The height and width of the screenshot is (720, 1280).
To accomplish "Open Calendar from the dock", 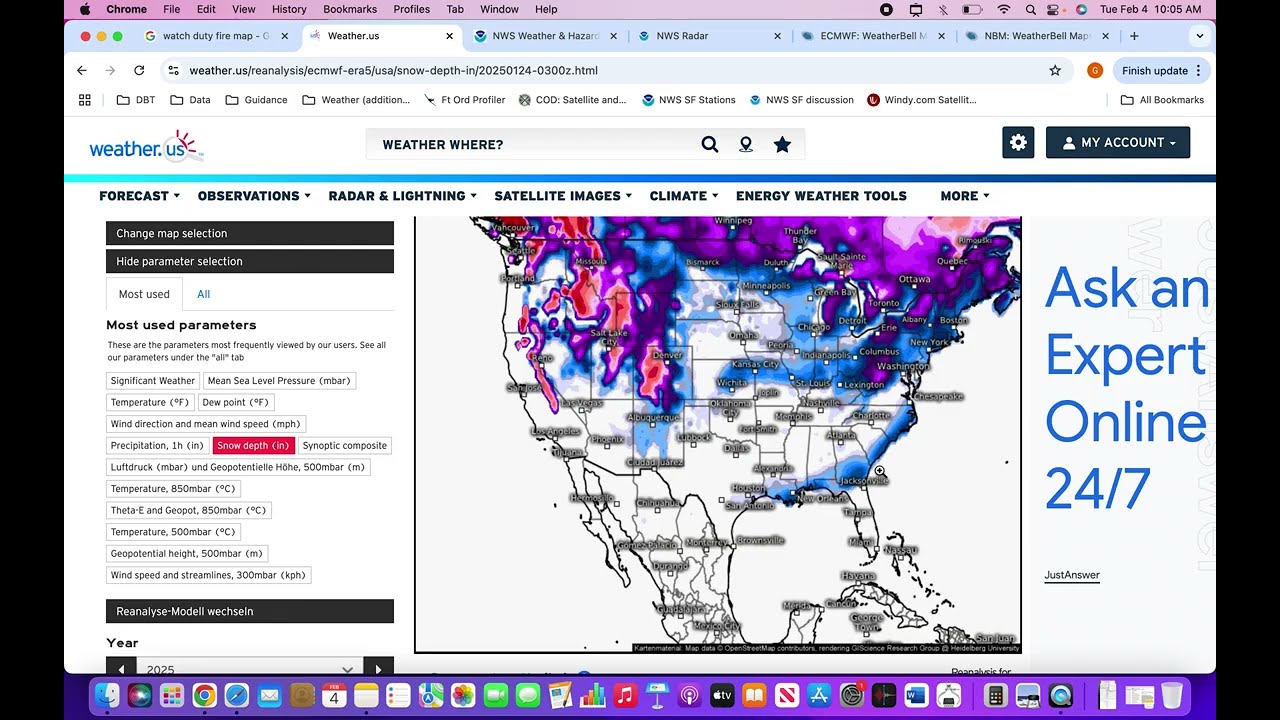I will [x=334, y=695].
